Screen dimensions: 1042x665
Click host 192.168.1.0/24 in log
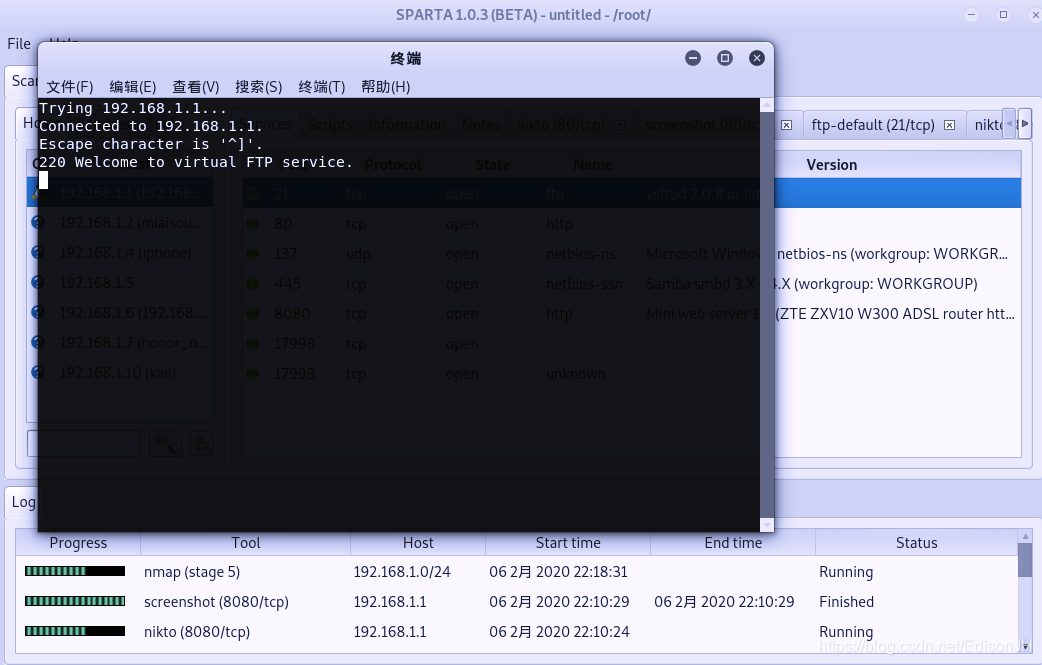401,572
